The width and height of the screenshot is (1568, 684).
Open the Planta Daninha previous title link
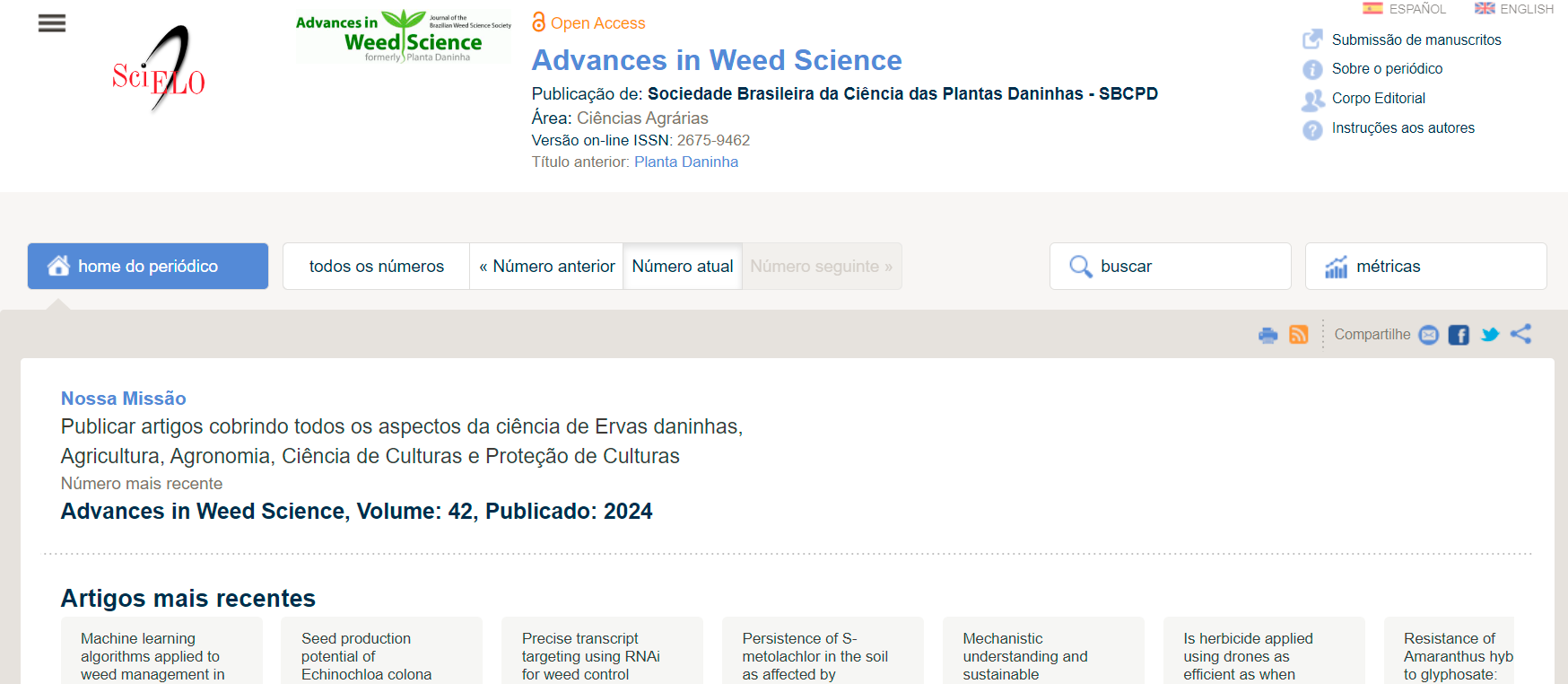click(686, 162)
